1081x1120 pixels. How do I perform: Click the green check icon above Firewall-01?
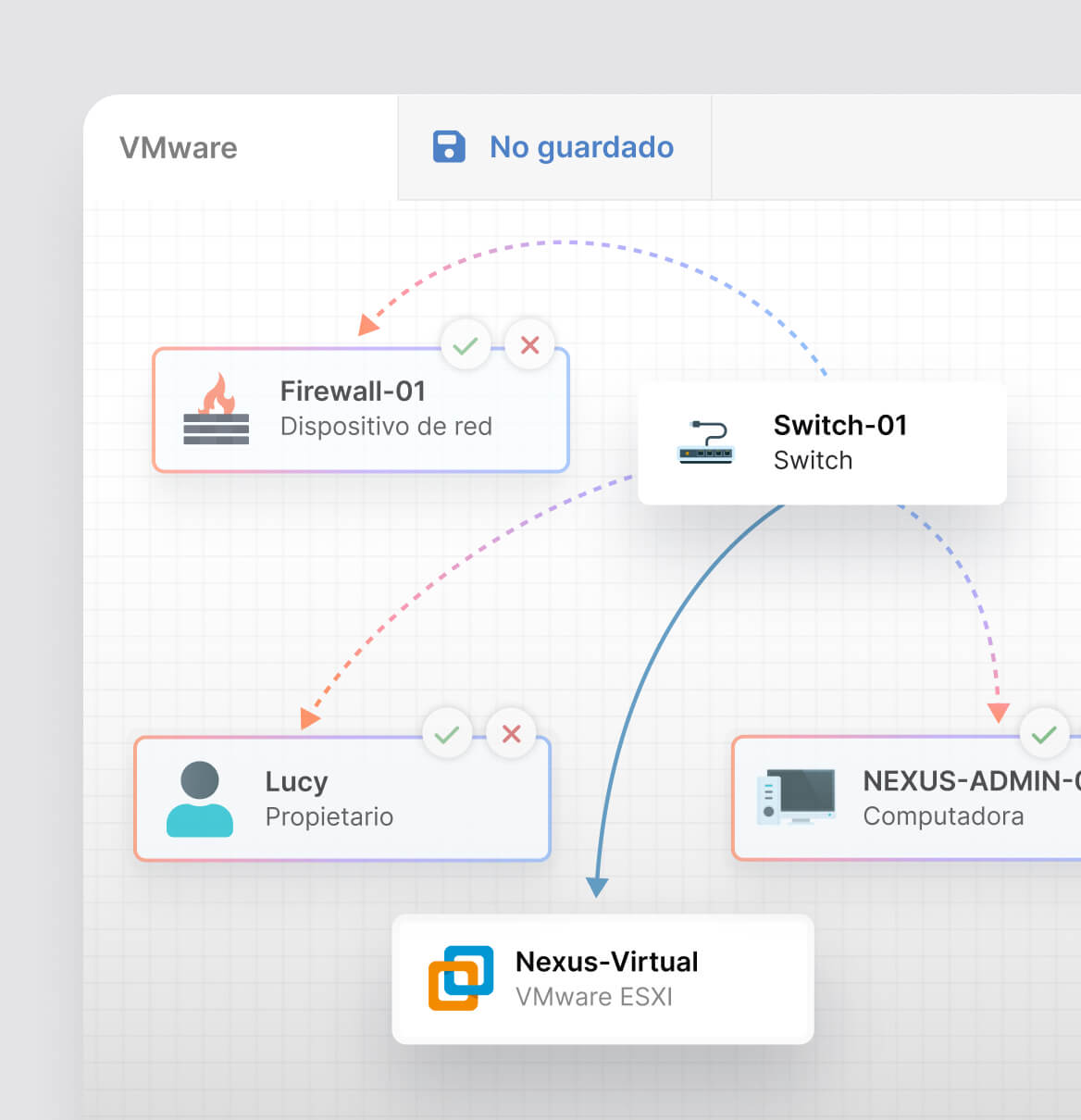466,344
